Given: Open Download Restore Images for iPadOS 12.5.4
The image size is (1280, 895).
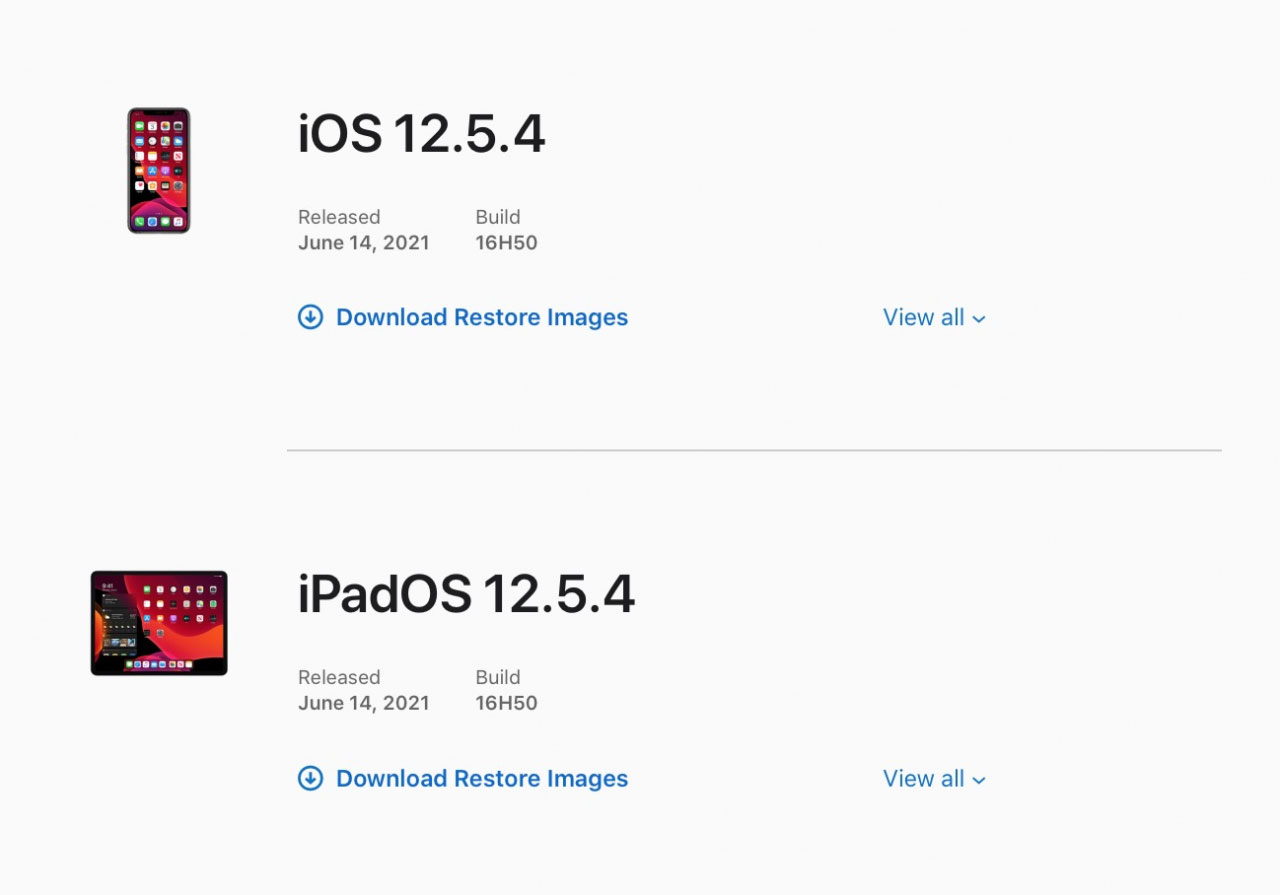Looking at the screenshot, I should (482, 778).
